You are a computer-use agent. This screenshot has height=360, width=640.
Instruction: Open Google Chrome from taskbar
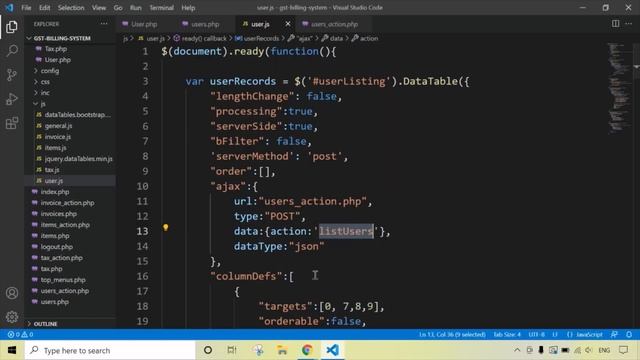[x=307, y=350]
